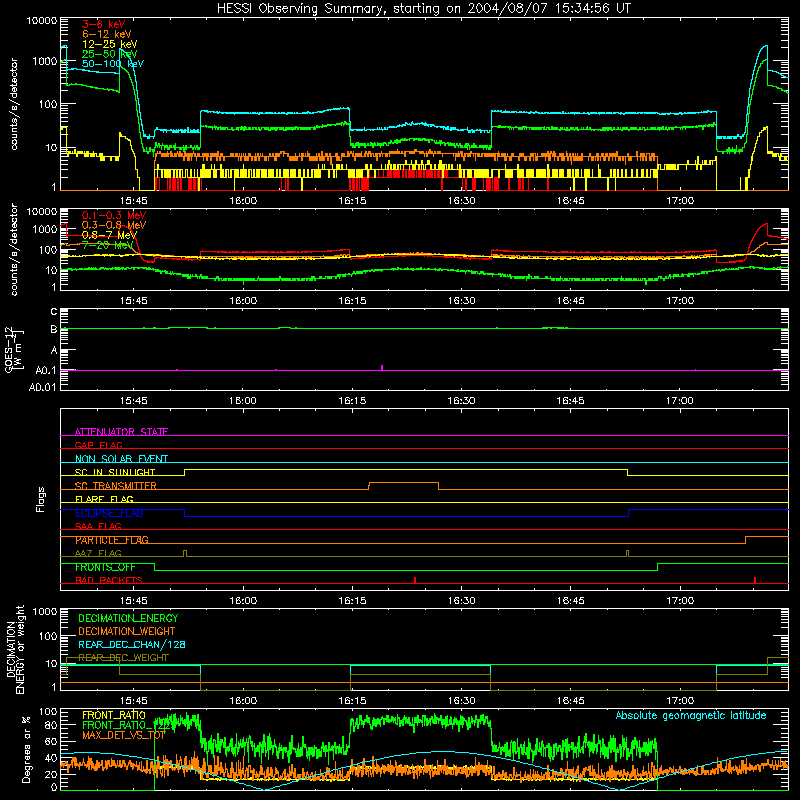
Task: Select the DECIMATION ENERGY or weight axis title
Action: point(16,649)
